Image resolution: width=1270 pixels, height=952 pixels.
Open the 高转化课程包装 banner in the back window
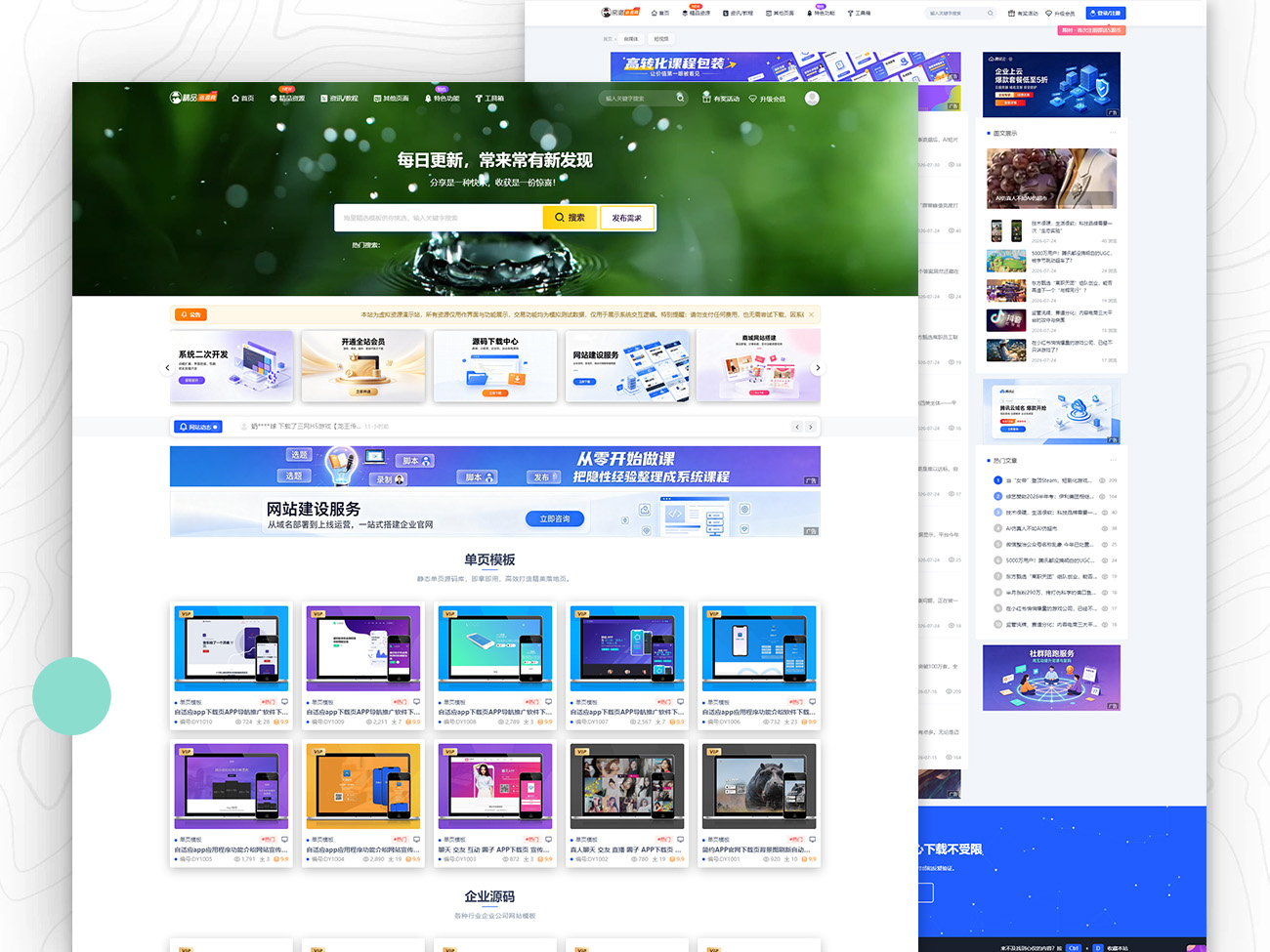click(785, 66)
